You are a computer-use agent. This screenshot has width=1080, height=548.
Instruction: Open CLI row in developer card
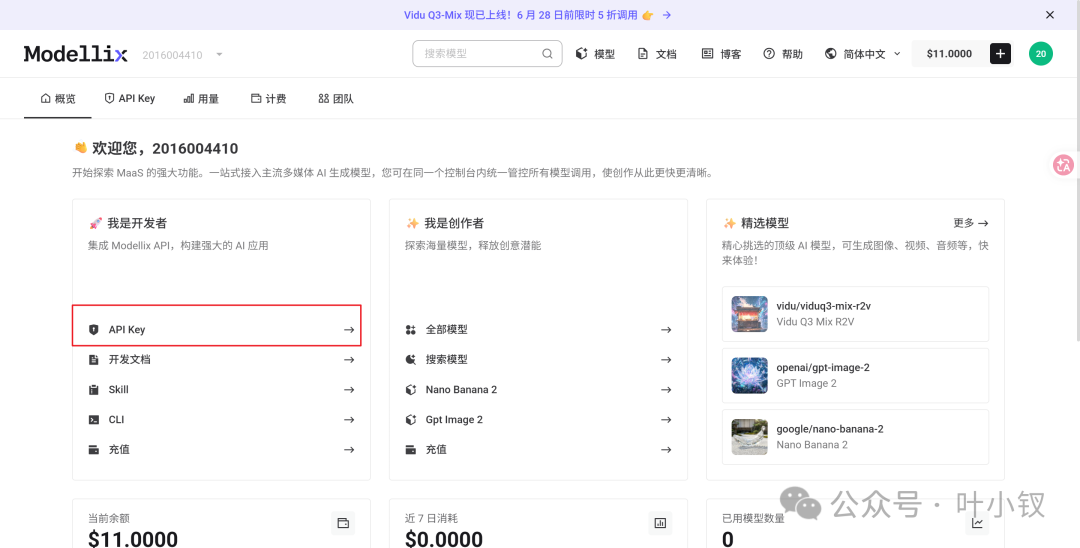click(x=221, y=419)
